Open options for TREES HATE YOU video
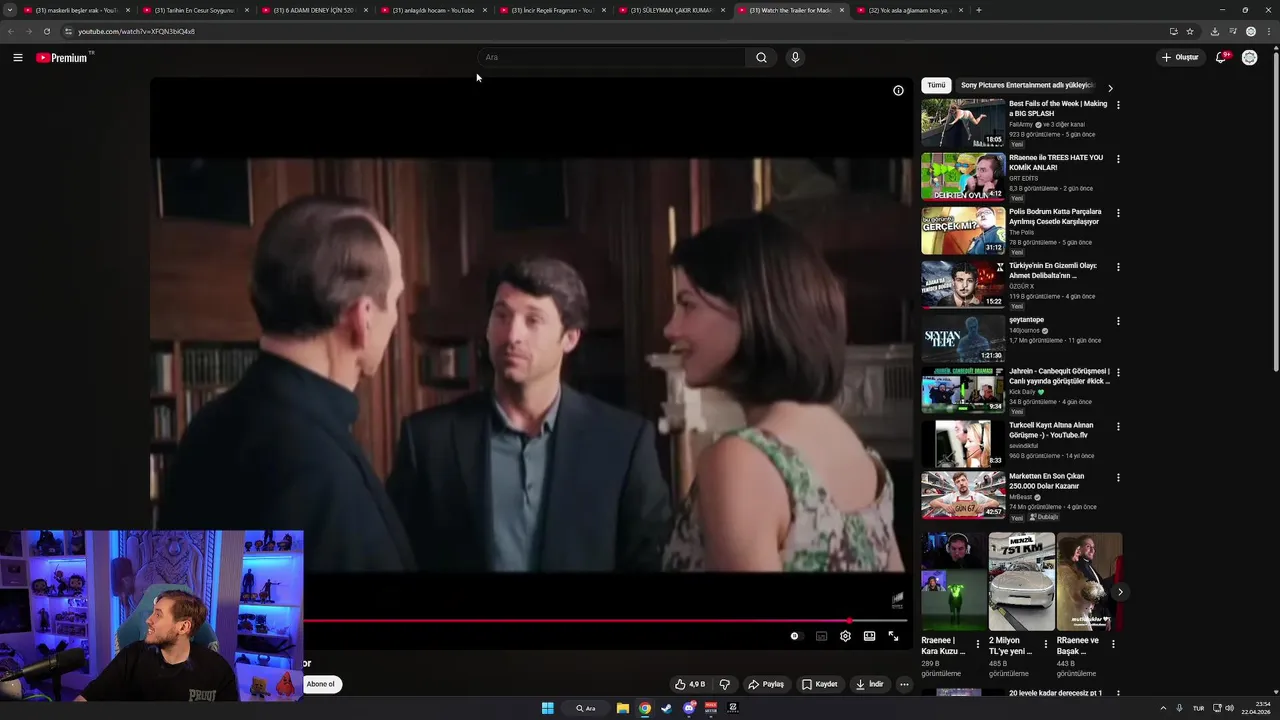 coord(1118,159)
